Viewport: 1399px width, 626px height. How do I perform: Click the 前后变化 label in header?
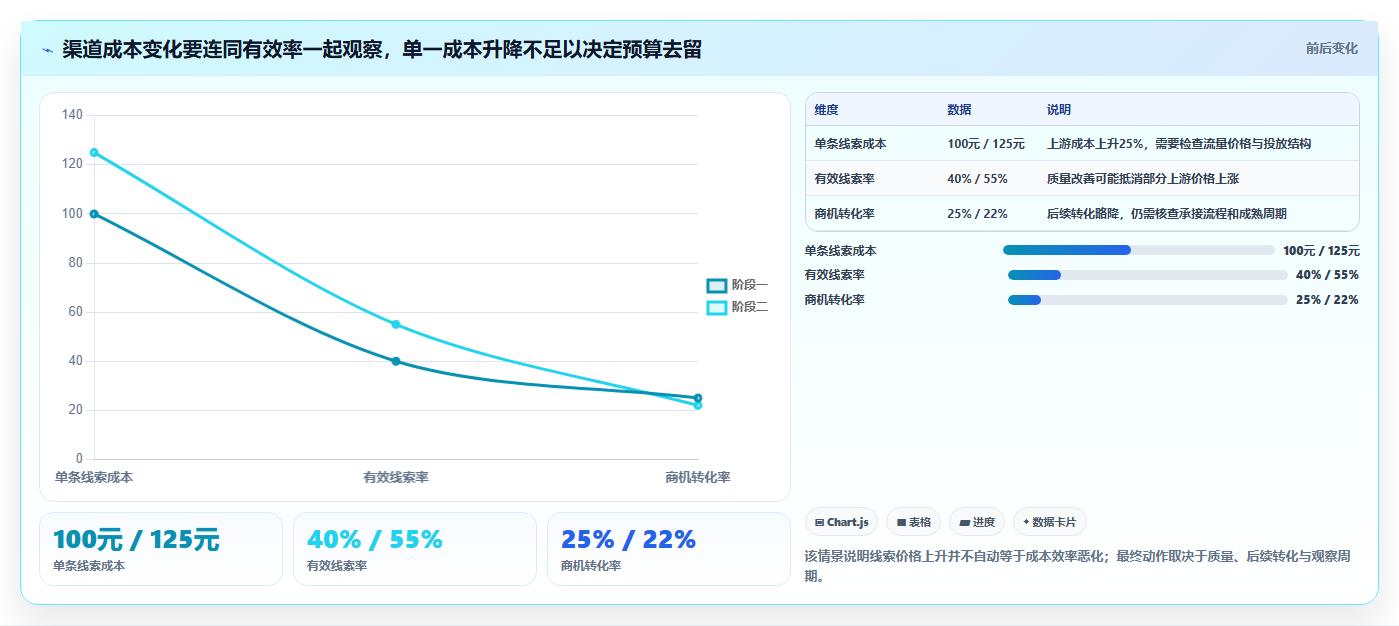(1331, 48)
